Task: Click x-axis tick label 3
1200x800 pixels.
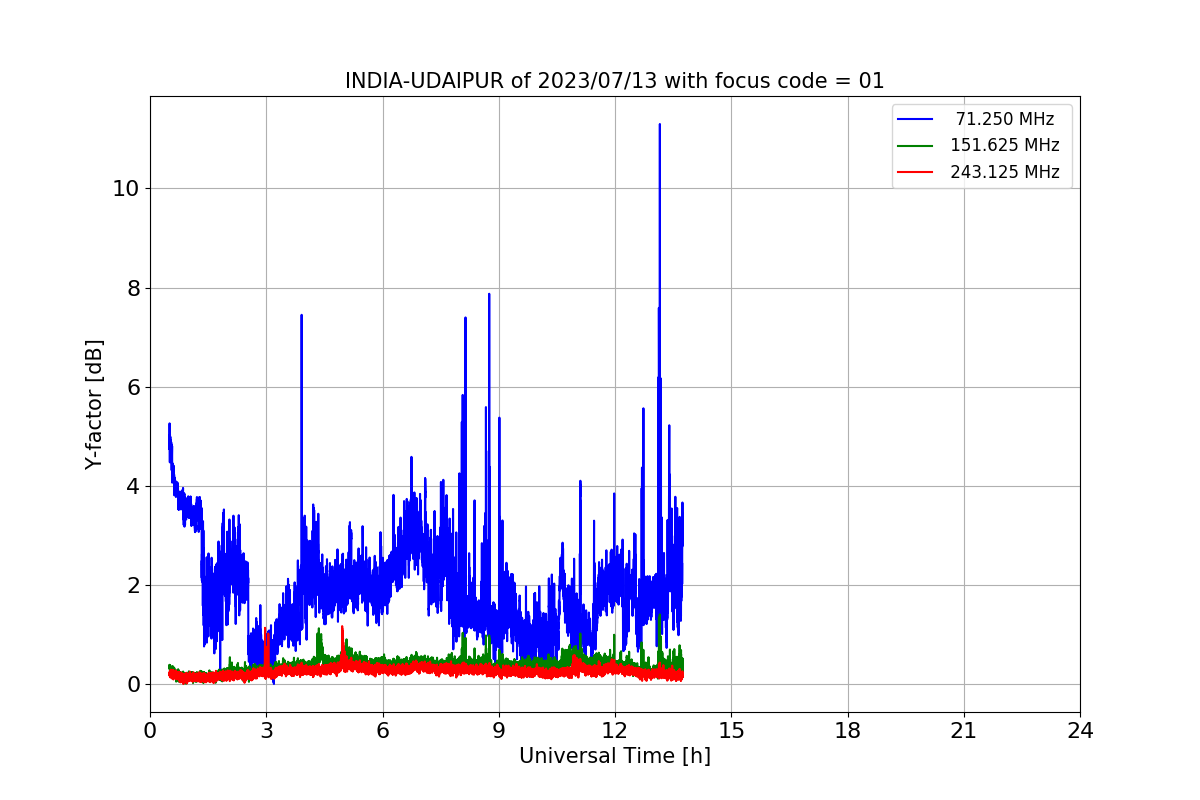Action: [x=266, y=731]
